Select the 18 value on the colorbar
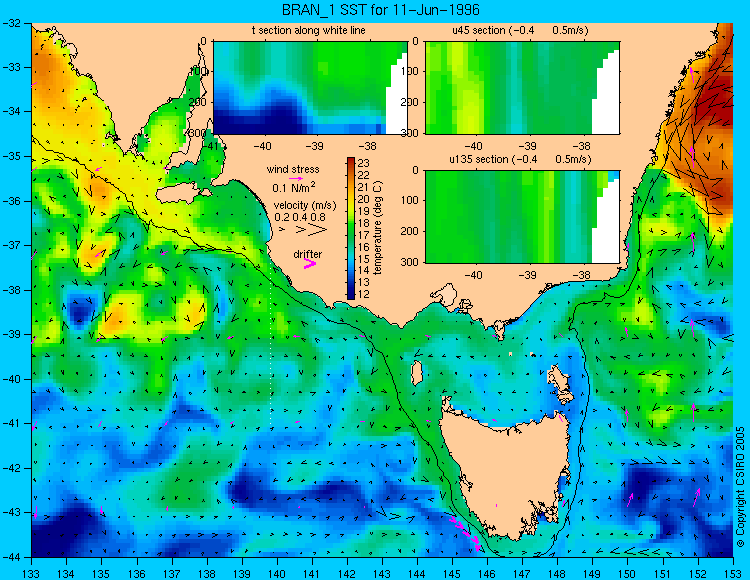This screenshot has width=750, height=580. point(364,223)
